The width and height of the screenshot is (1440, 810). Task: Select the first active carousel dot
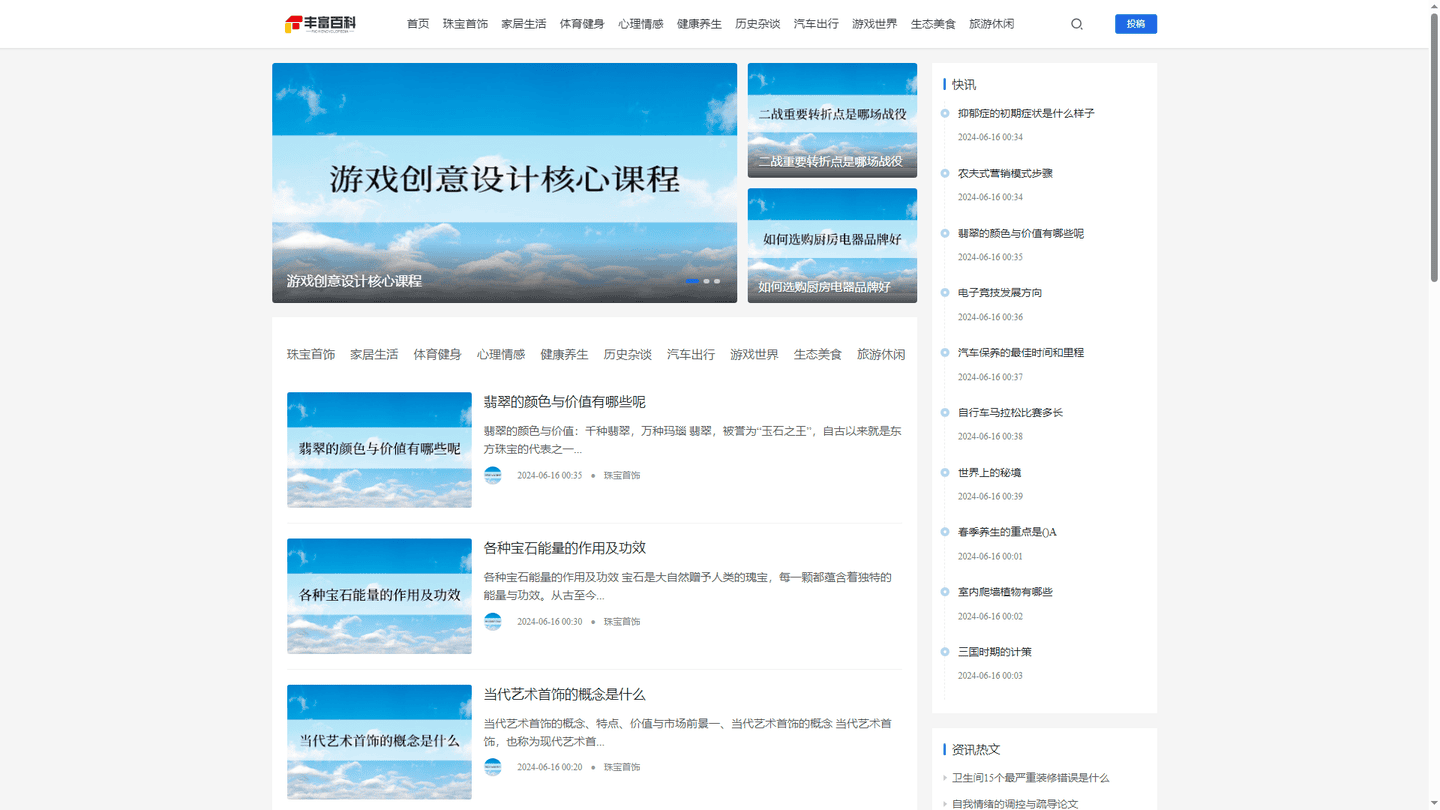[692, 281]
